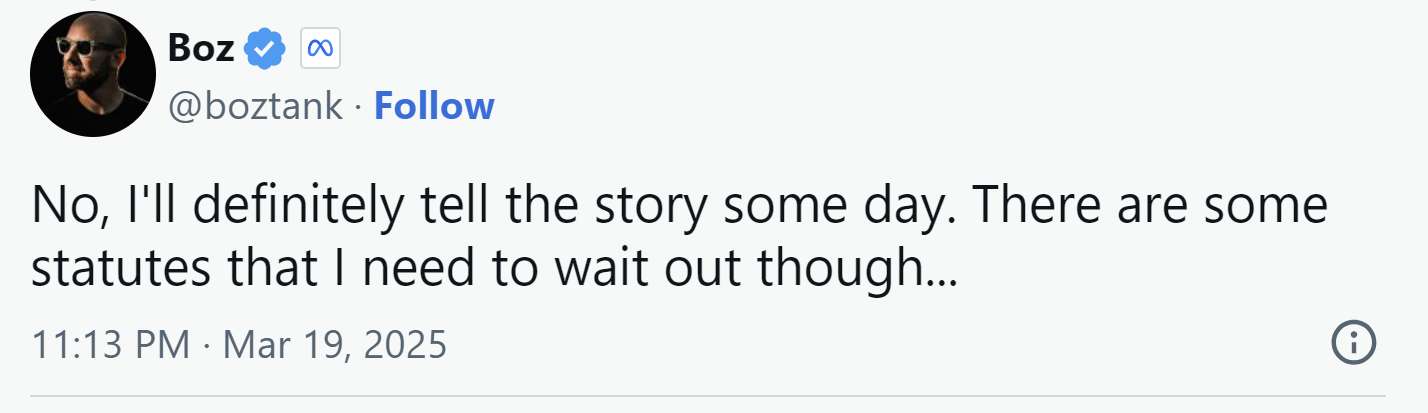Click the Follow link

[434, 106]
